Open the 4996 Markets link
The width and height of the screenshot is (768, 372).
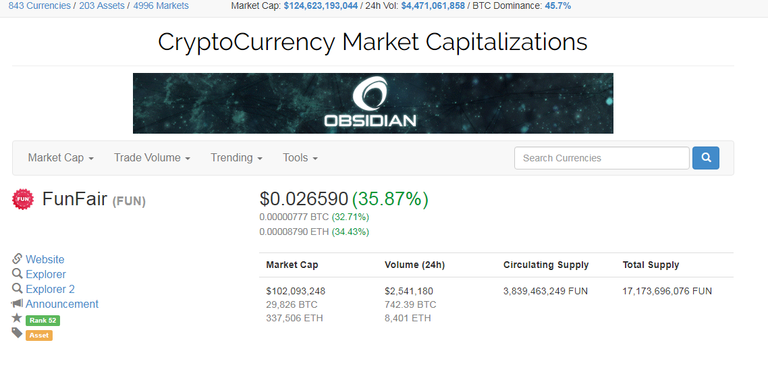(x=161, y=6)
